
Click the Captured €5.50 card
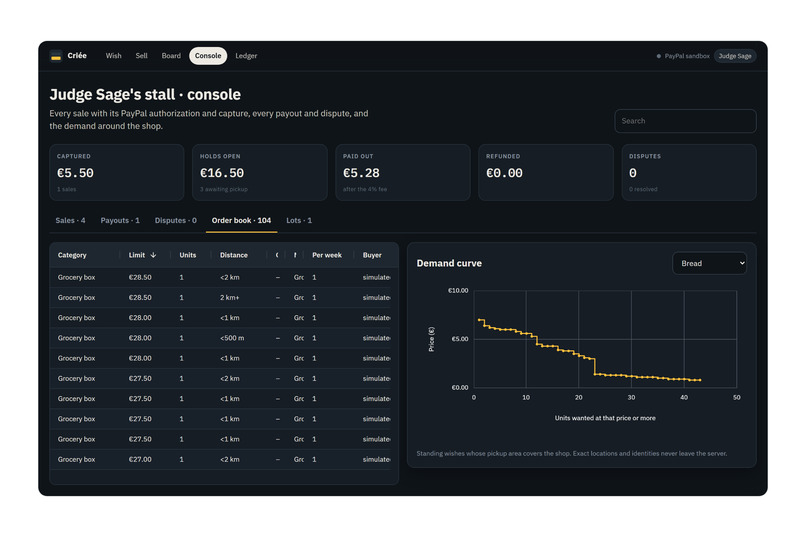click(x=117, y=172)
